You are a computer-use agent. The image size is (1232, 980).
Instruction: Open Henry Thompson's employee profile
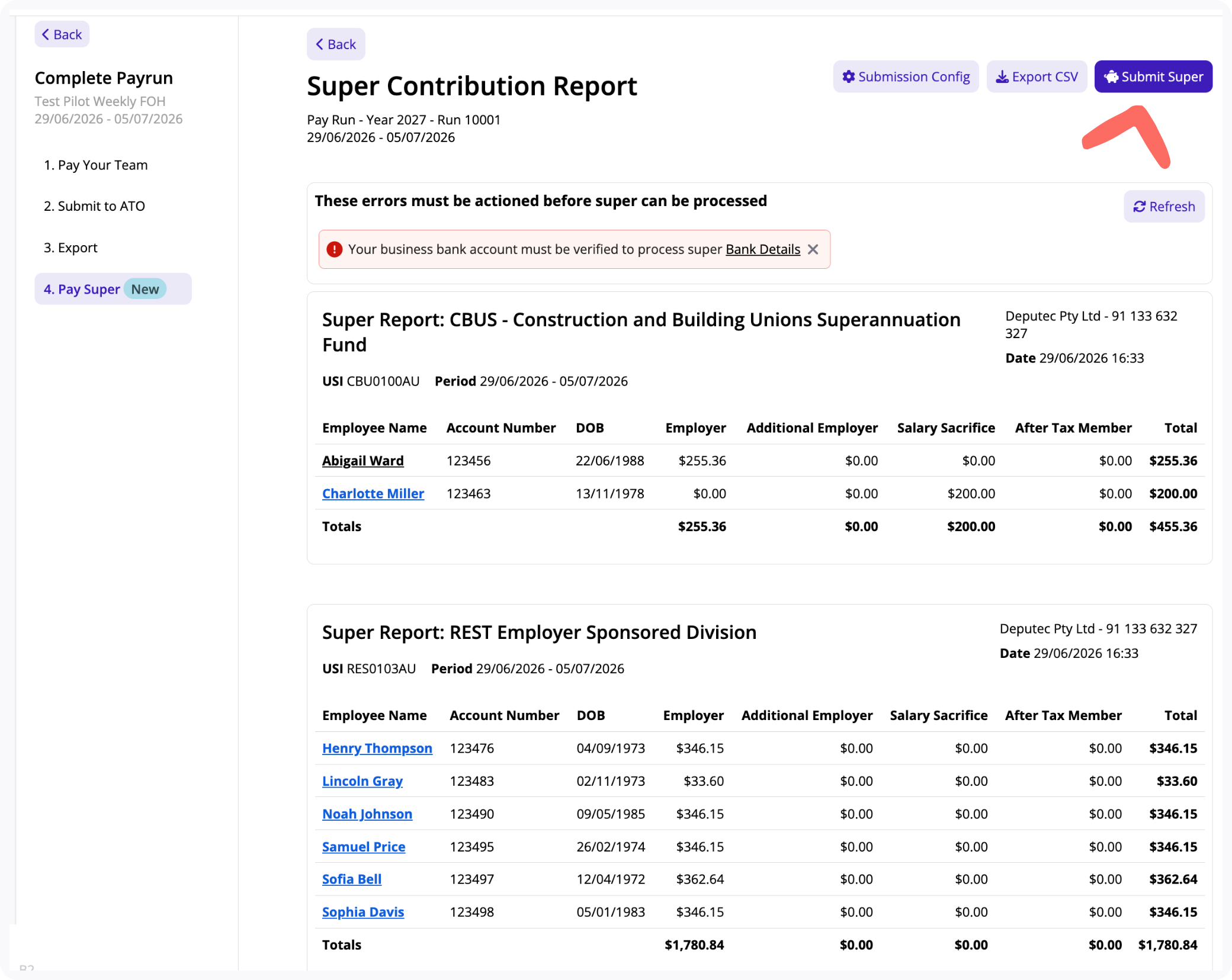click(377, 748)
